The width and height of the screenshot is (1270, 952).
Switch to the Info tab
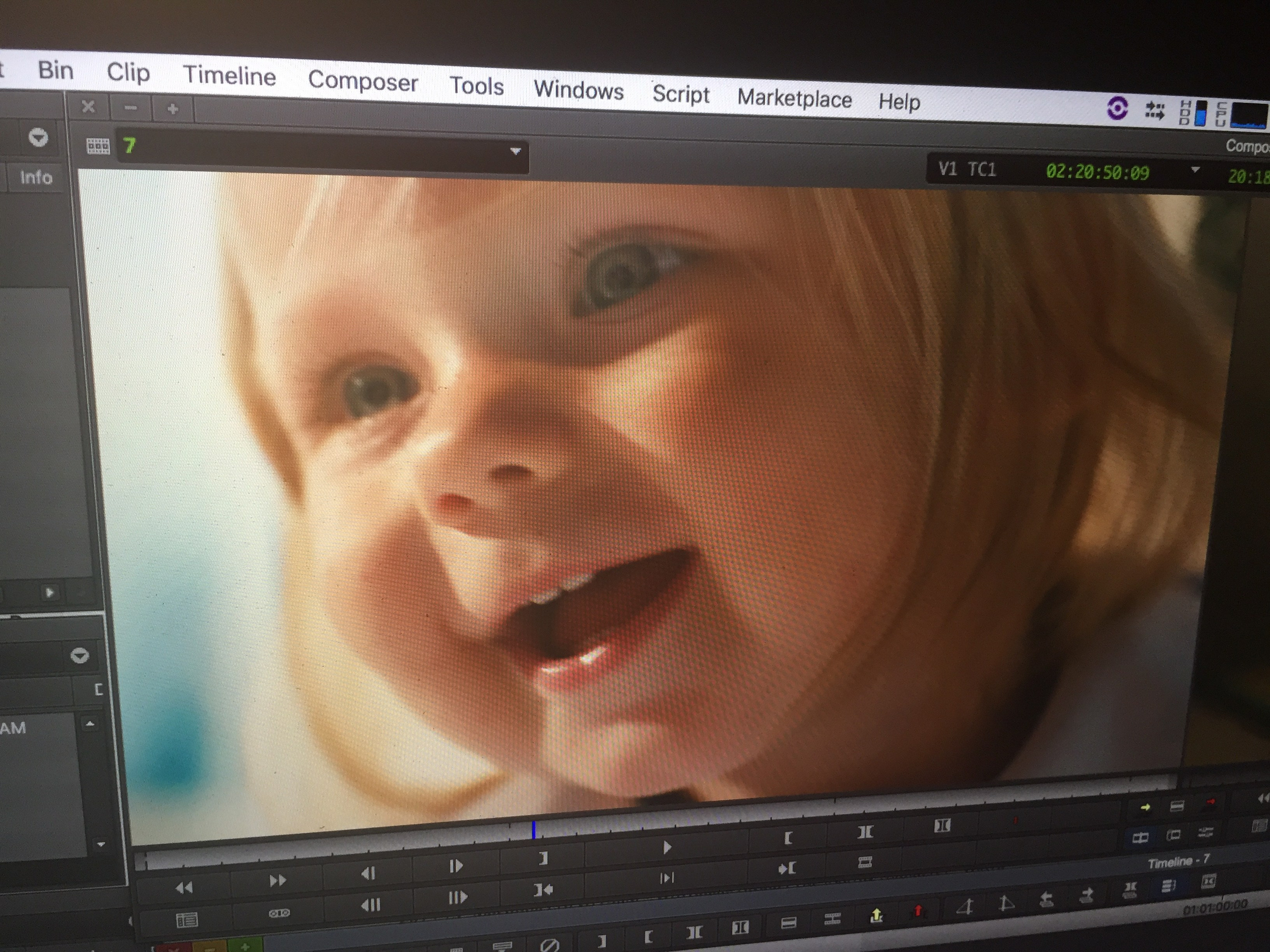coord(36,178)
